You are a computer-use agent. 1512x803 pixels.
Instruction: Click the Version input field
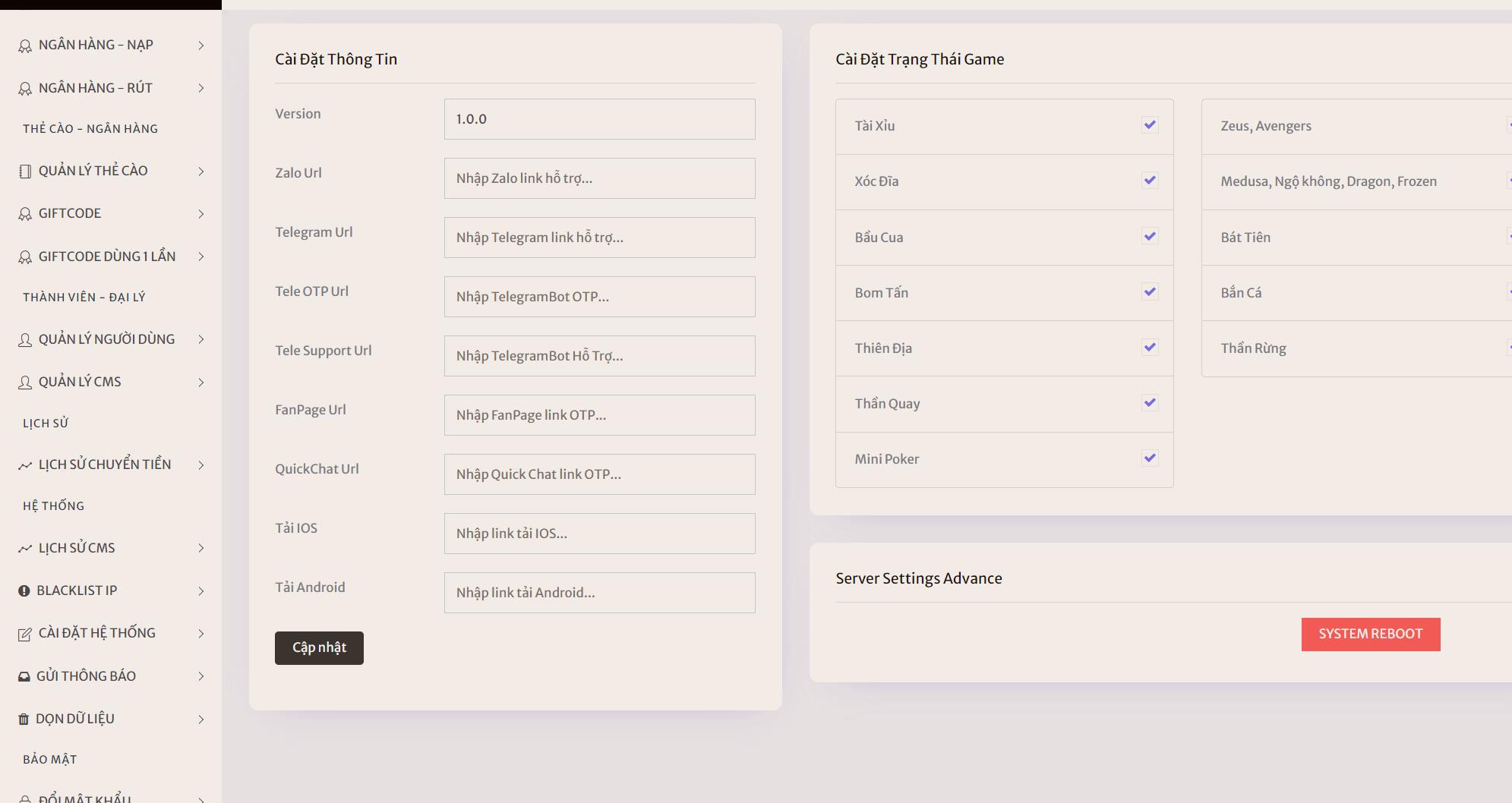(x=600, y=119)
